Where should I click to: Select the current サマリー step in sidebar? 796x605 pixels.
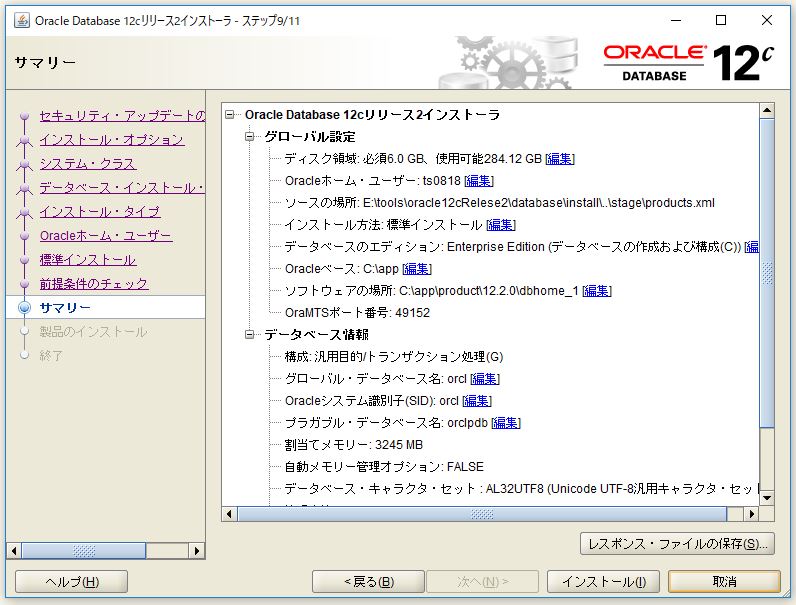65,308
